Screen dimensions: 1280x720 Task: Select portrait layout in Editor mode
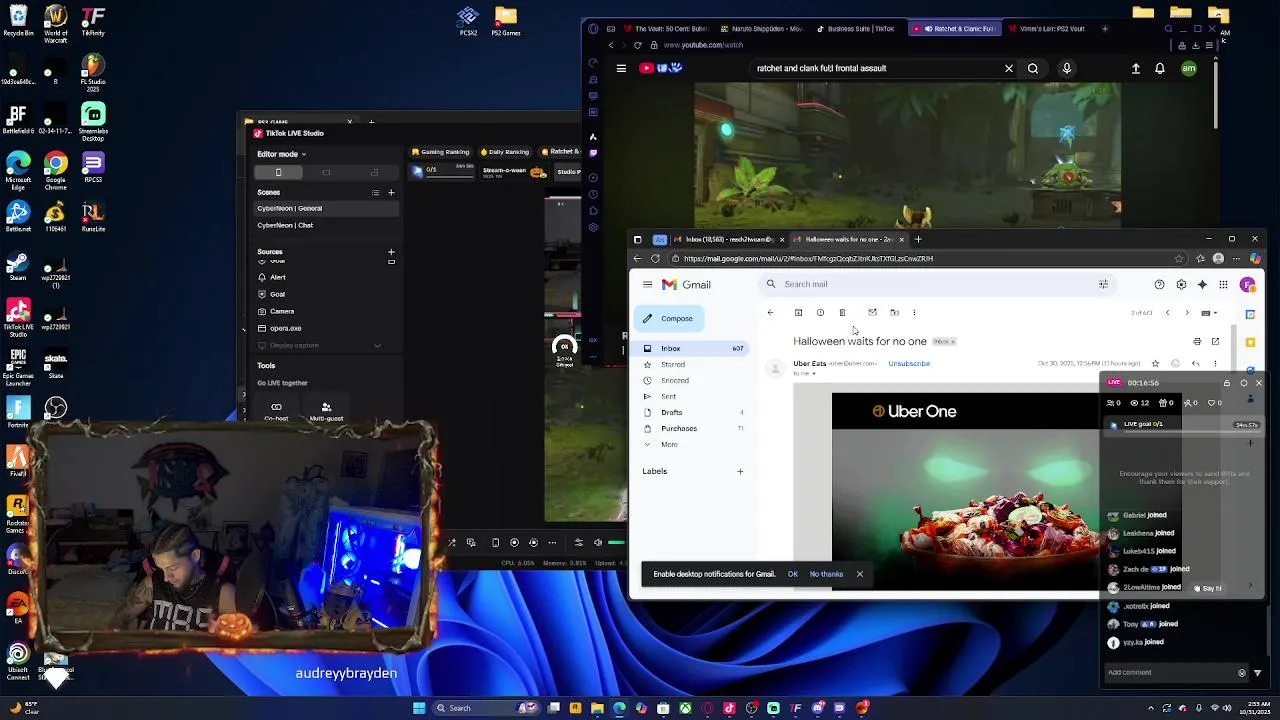278,172
